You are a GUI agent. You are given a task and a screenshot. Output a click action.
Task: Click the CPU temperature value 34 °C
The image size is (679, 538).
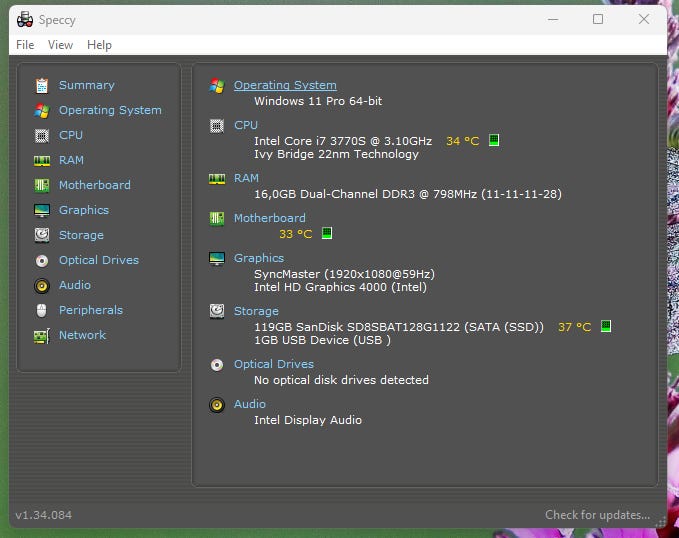462,141
